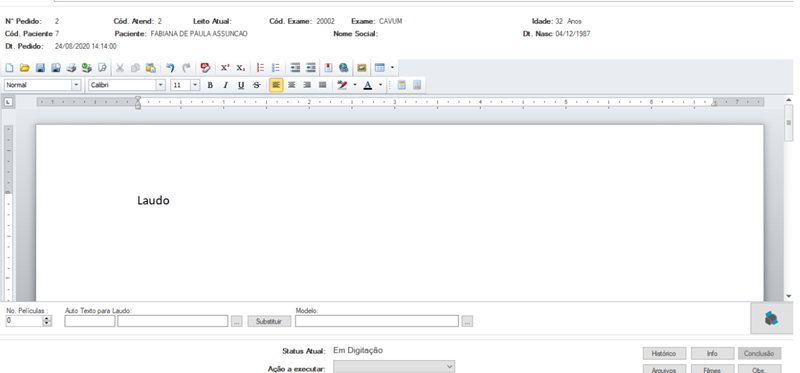Image resolution: width=800 pixels, height=373 pixels.
Task: Open the Filmes button
Action: [x=712, y=369]
